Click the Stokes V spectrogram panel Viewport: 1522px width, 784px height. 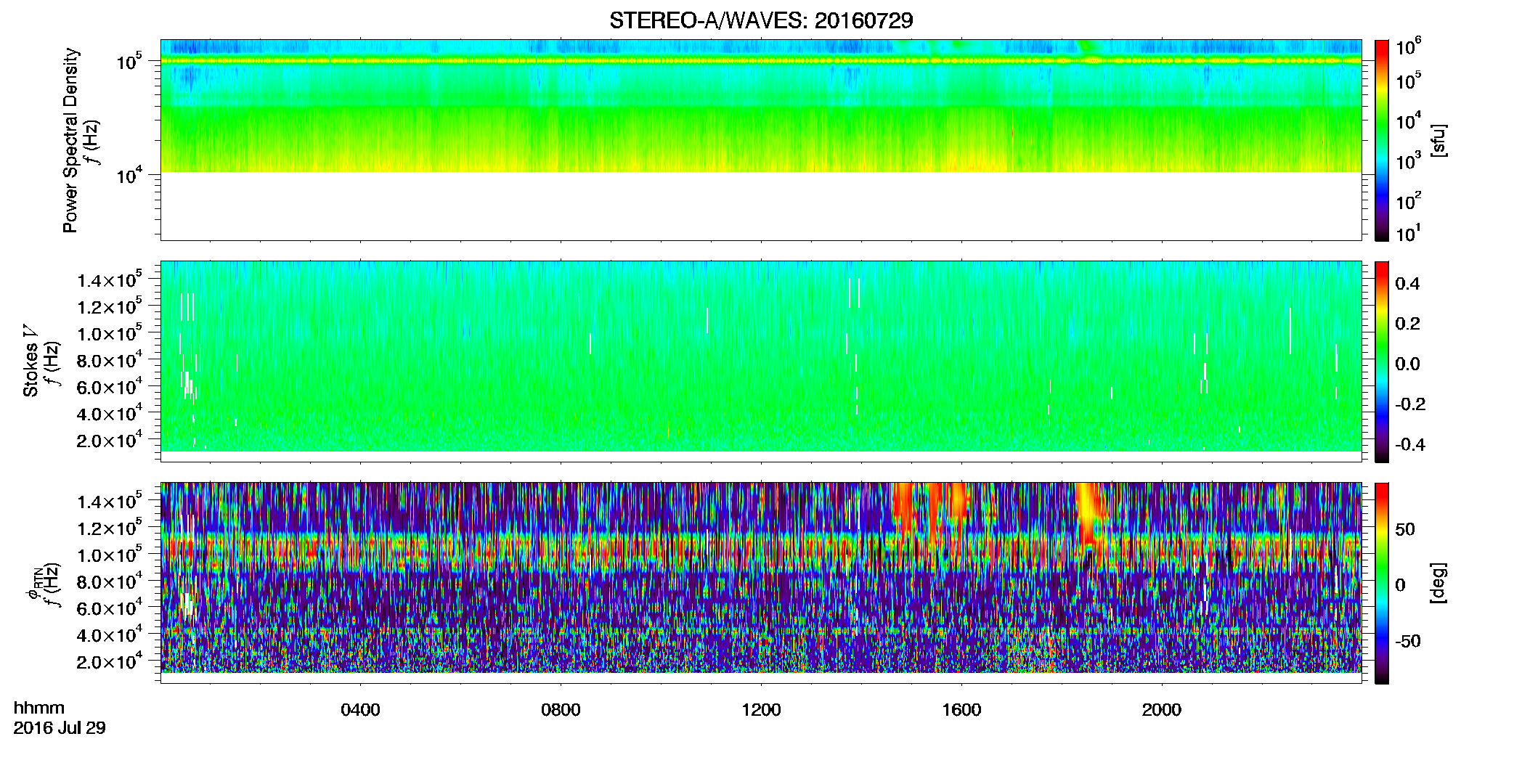(761, 361)
